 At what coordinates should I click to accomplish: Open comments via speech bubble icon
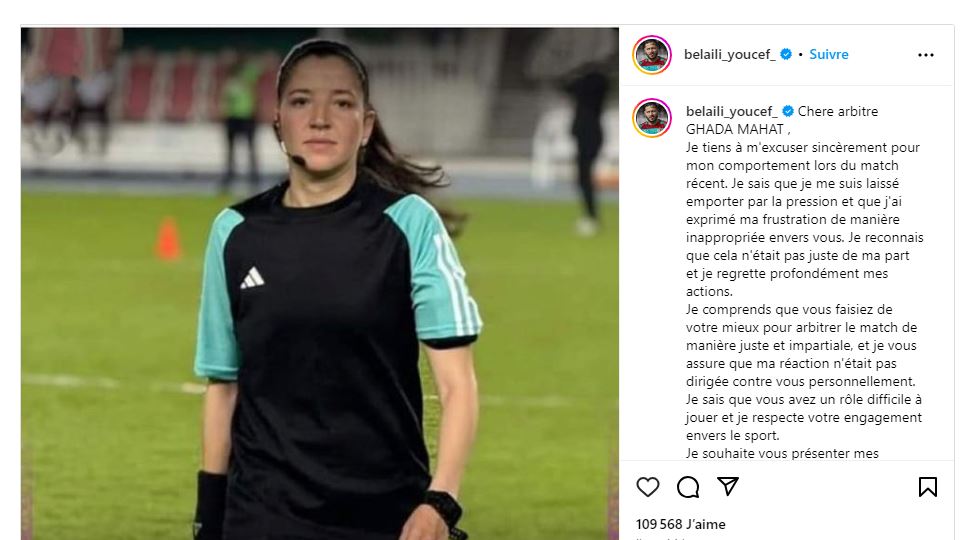tap(688, 487)
